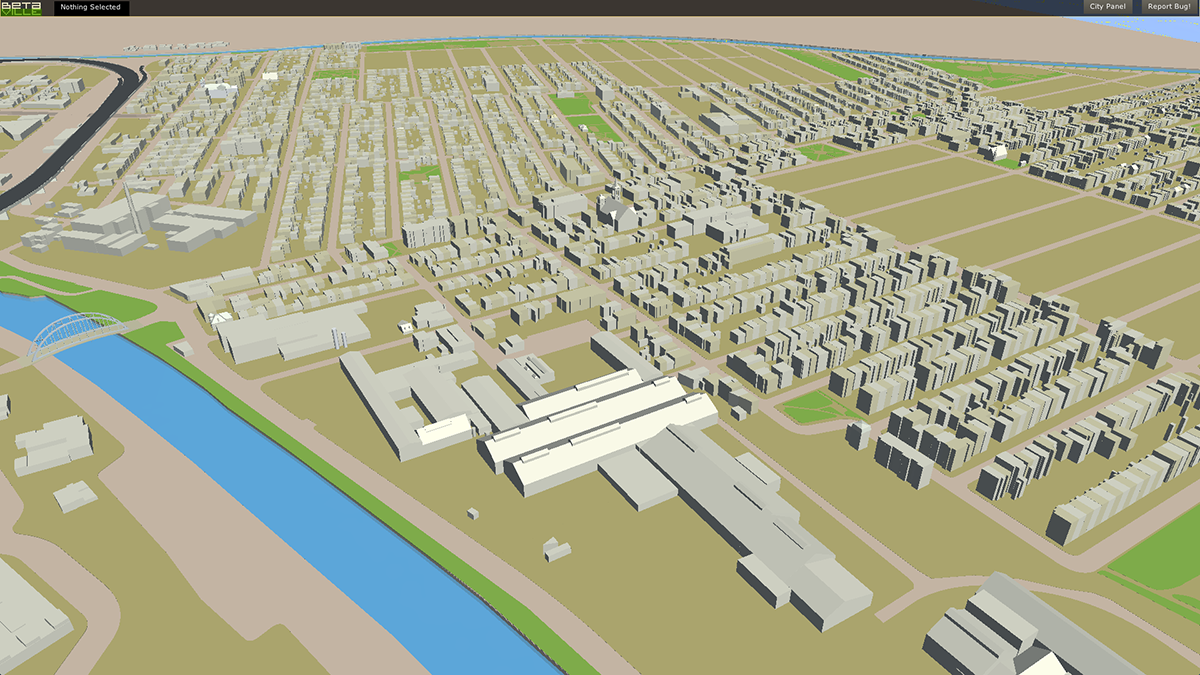The width and height of the screenshot is (1200, 675).
Task: Click the Nothing Selected status label
Action: pyautogui.click(x=90, y=7)
